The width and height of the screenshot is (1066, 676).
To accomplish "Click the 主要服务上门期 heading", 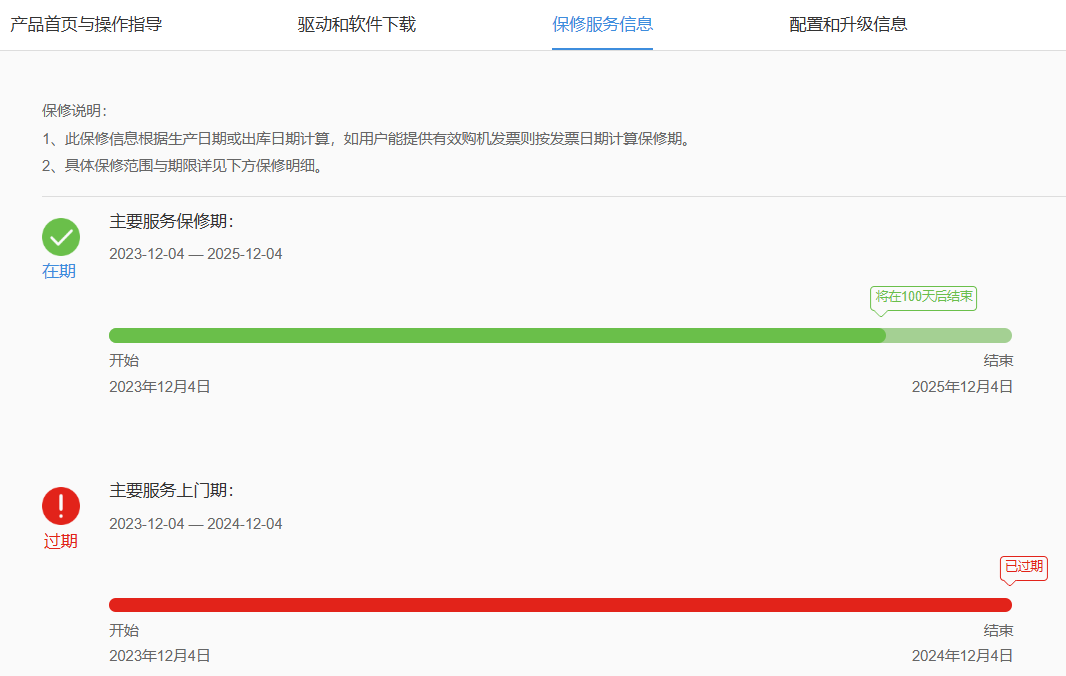I will click(x=171, y=490).
